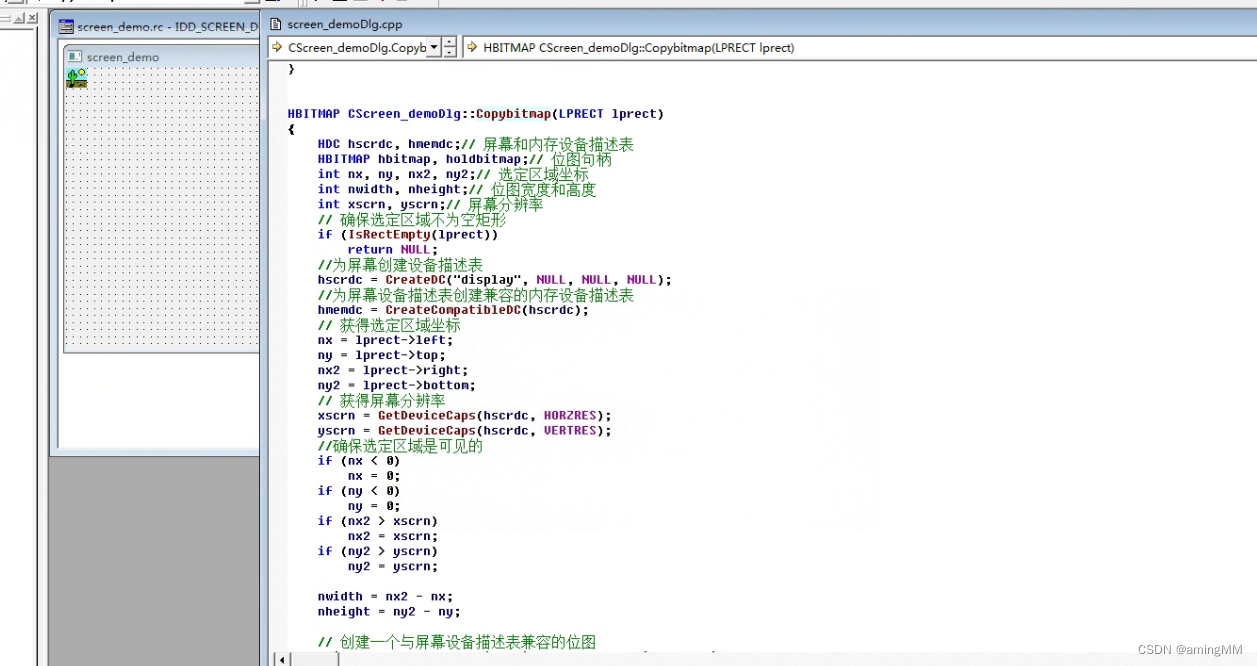Click the resource icon beside screen_demo.rc title

click(66, 27)
